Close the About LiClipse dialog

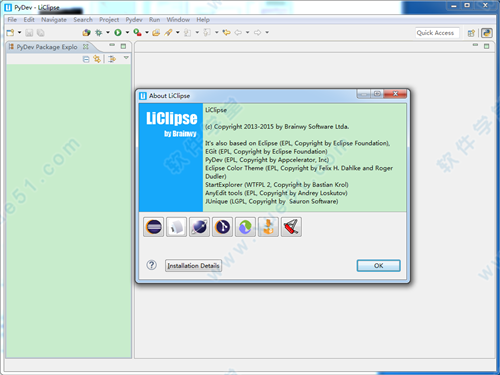point(395,94)
